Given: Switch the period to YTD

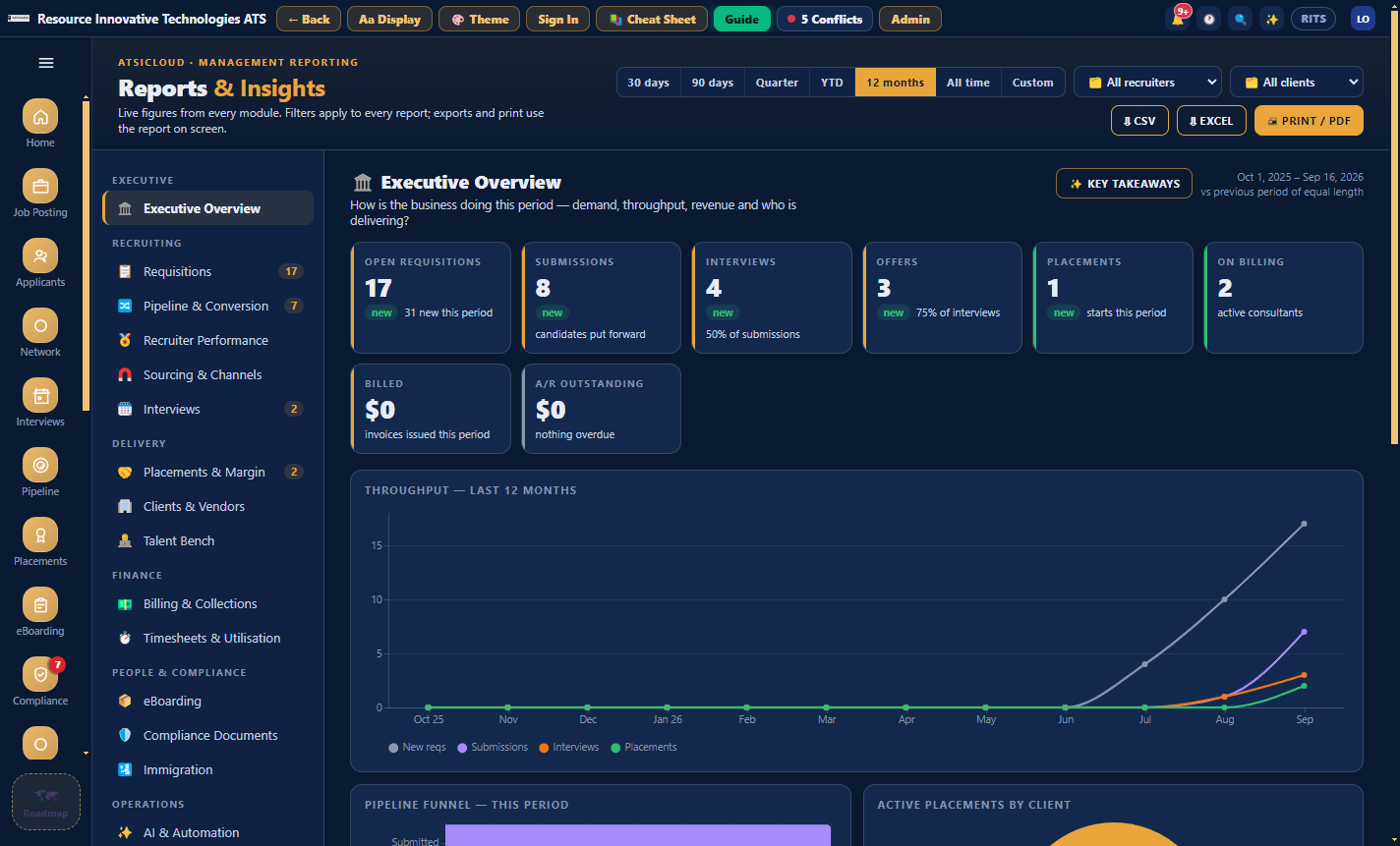Looking at the screenshot, I should click(x=833, y=83).
